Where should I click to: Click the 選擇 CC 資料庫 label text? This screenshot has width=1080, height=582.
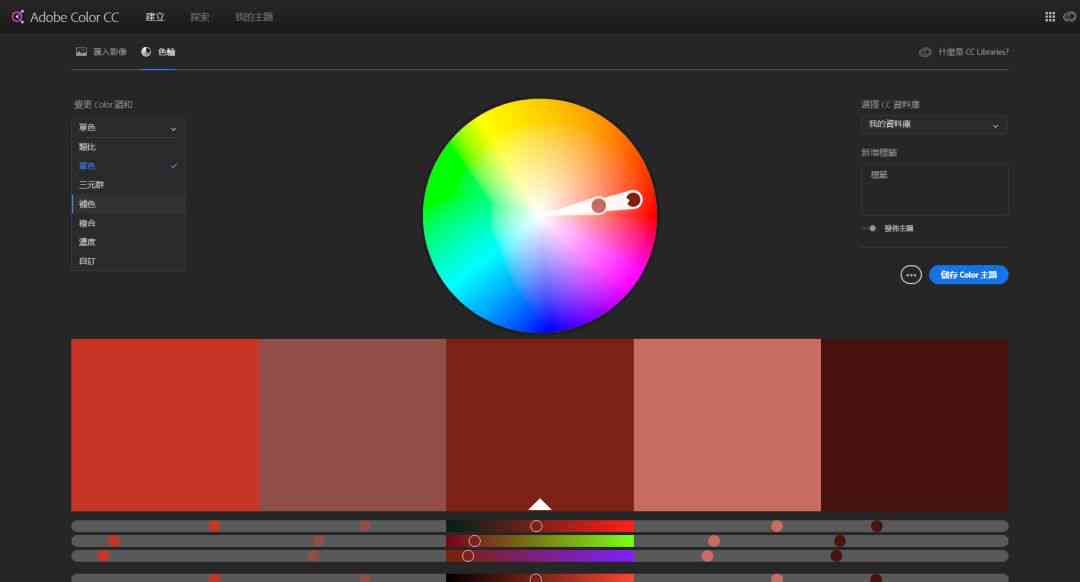(x=890, y=105)
